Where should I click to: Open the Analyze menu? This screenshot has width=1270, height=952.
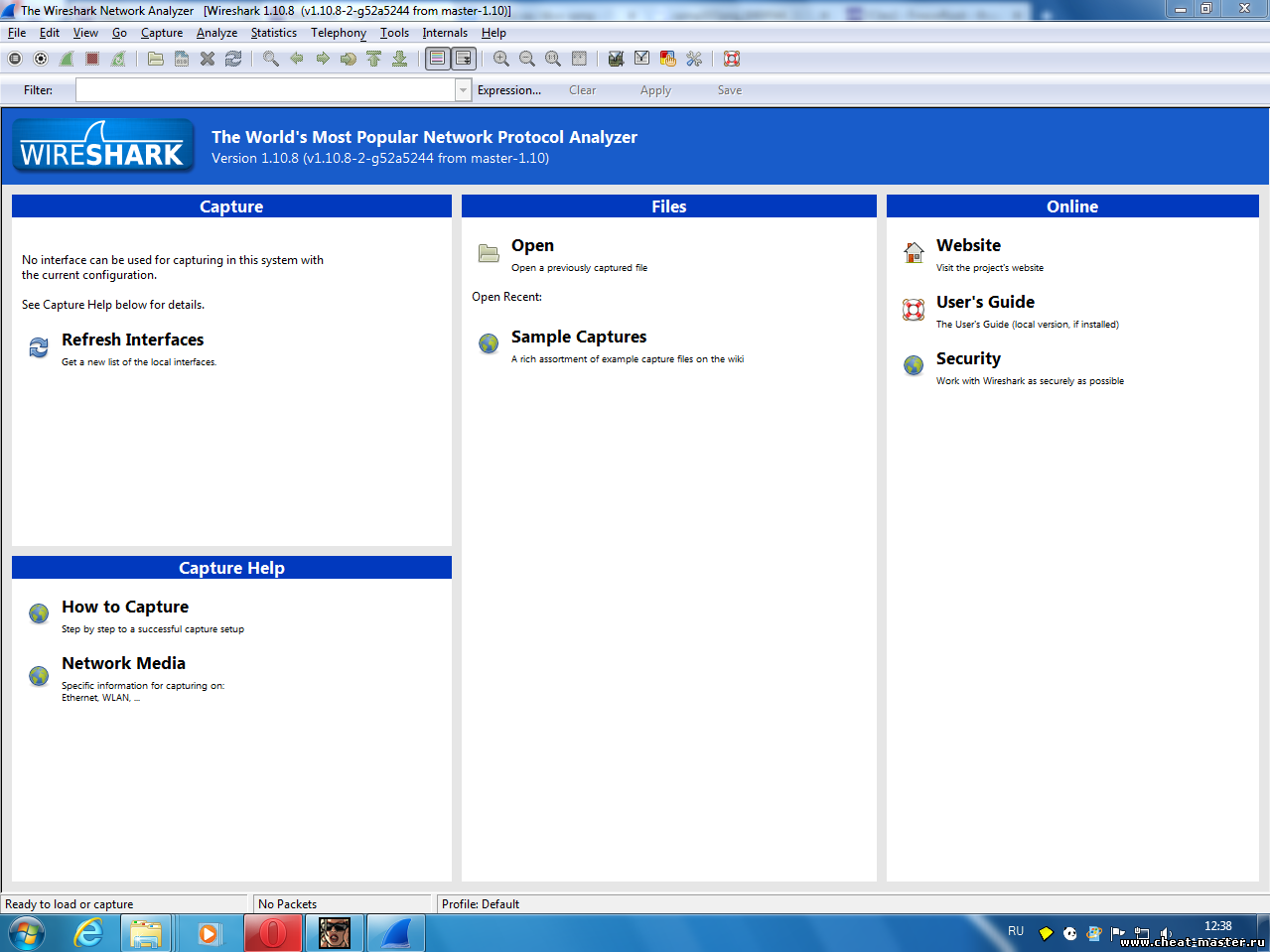click(216, 33)
